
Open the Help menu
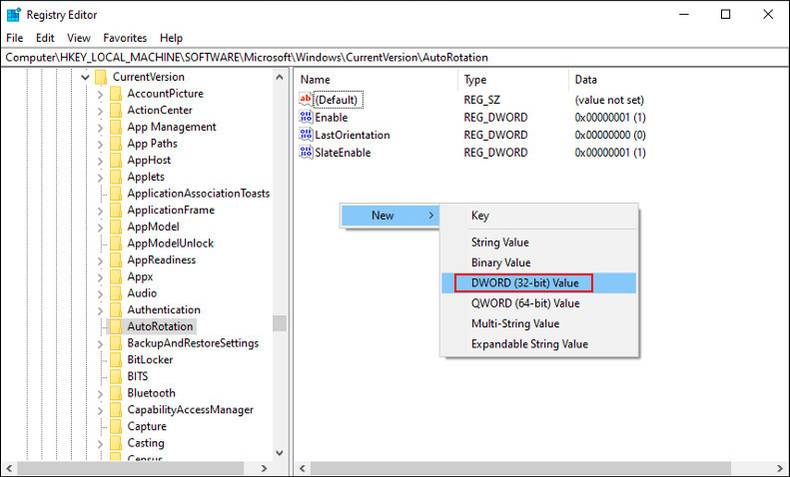tap(171, 38)
